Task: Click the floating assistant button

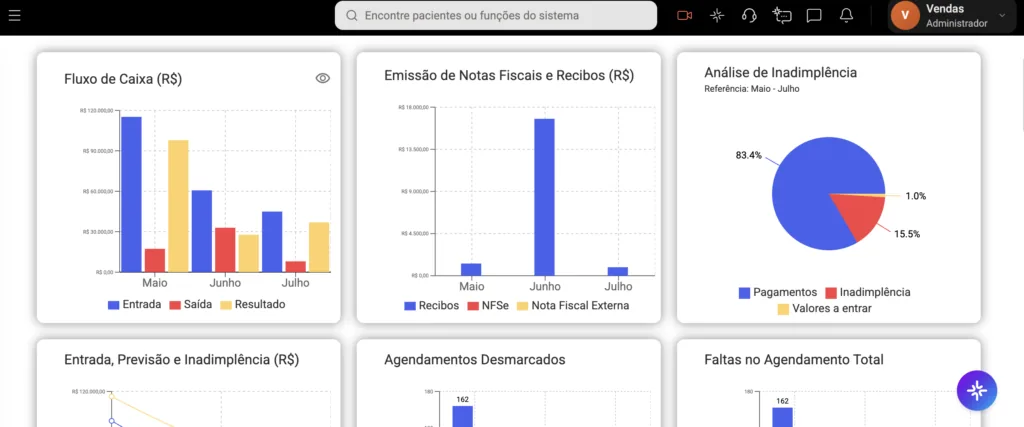Action: click(x=977, y=390)
